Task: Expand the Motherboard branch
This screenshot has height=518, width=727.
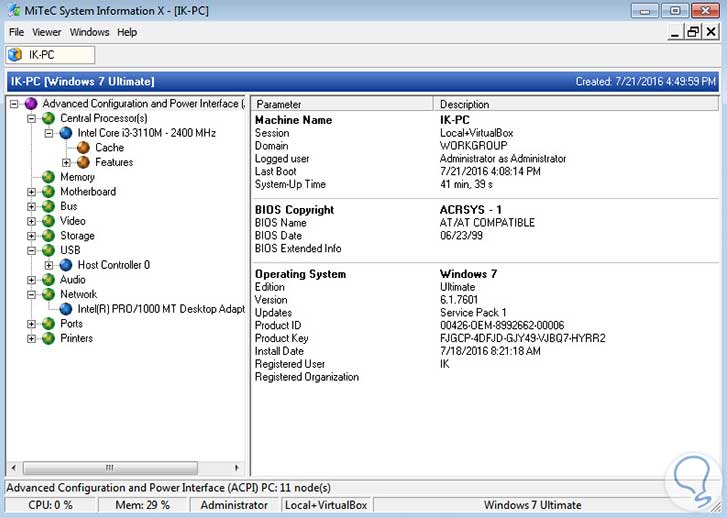Action: tap(31, 192)
